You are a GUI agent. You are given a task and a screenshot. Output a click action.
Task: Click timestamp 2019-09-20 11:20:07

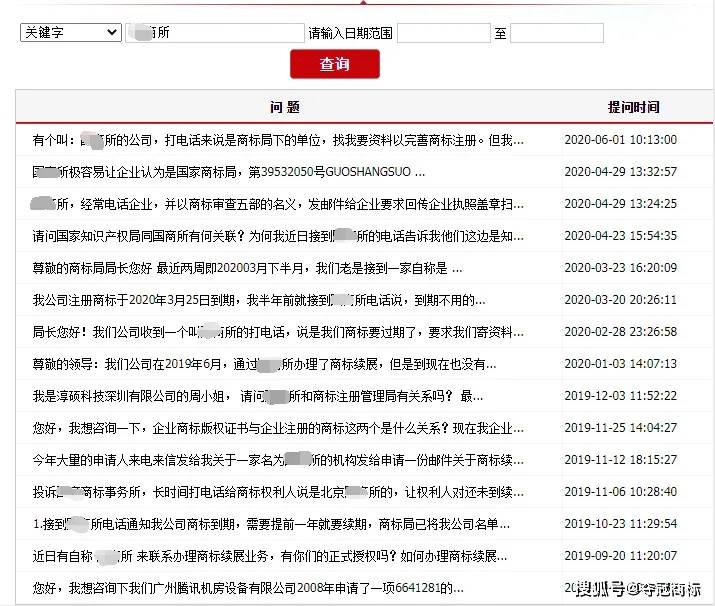[x=621, y=555]
